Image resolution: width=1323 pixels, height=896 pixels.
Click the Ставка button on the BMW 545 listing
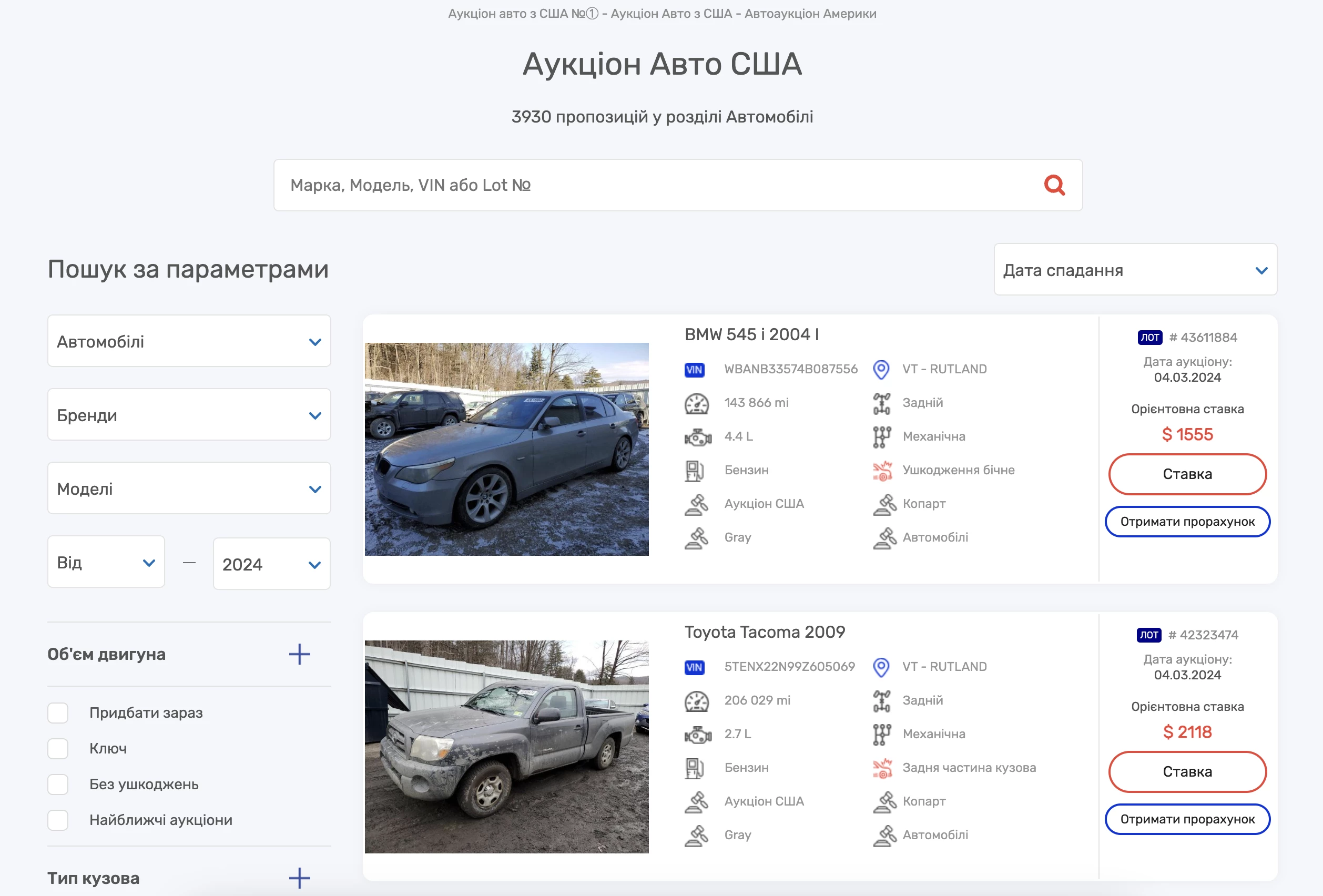(1187, 474)
